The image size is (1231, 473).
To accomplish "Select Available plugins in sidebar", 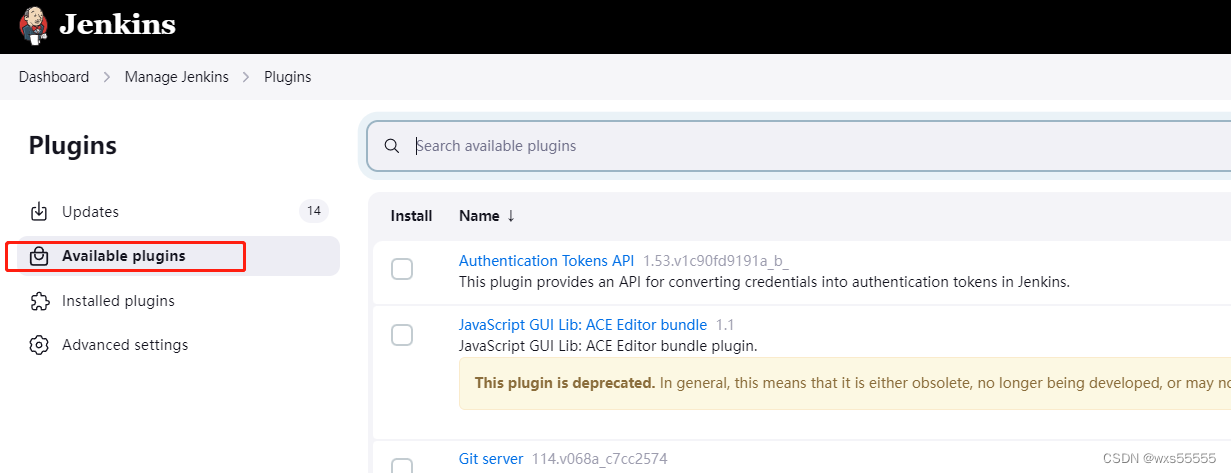I will tap(178, 256).
